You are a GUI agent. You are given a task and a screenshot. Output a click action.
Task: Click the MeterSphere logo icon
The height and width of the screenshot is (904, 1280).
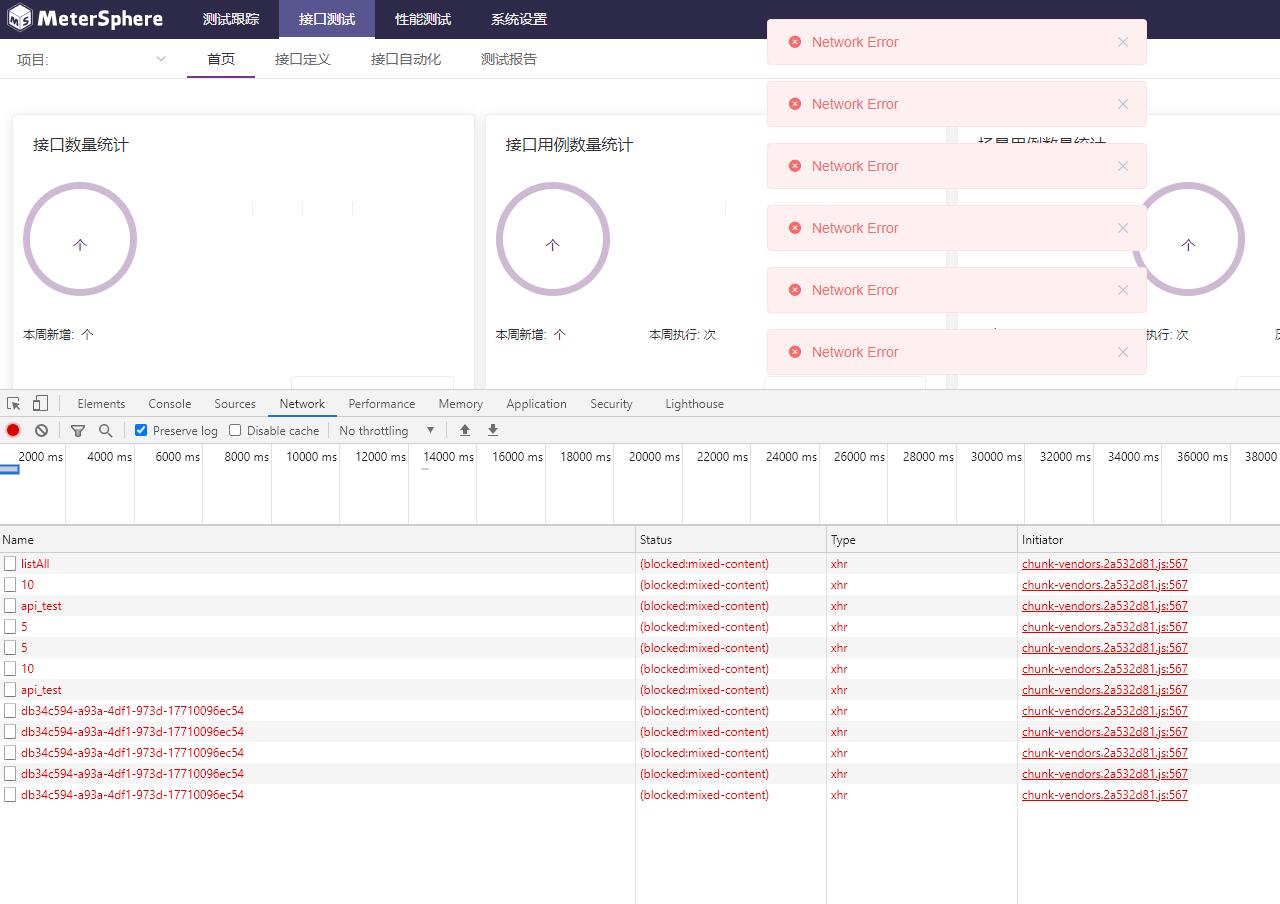coord(19,18)
